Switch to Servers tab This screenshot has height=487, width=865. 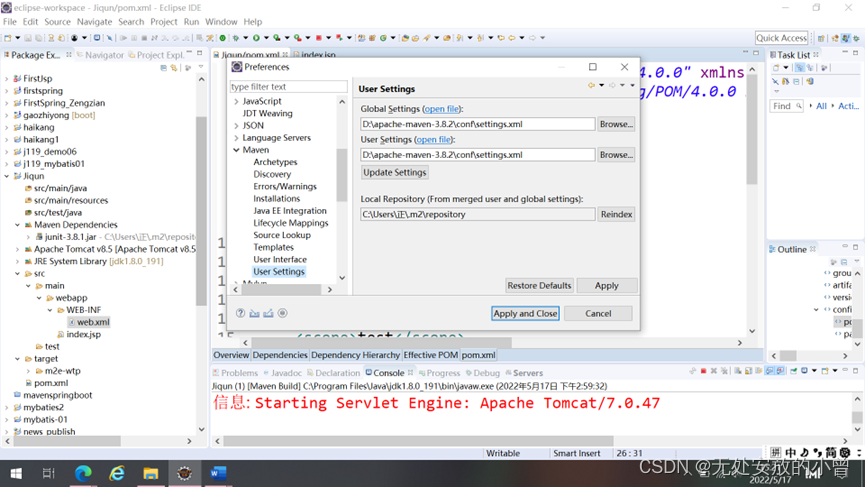(x=524, y=373)
